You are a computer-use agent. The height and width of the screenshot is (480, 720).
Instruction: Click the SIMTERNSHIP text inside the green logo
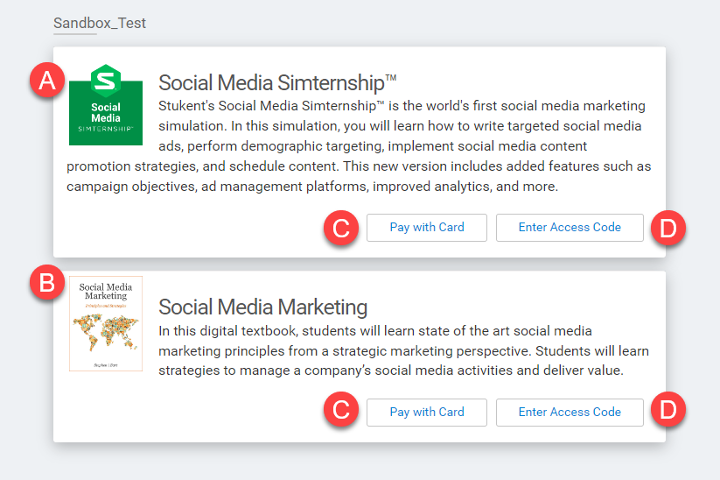click(x=105, y=129)
